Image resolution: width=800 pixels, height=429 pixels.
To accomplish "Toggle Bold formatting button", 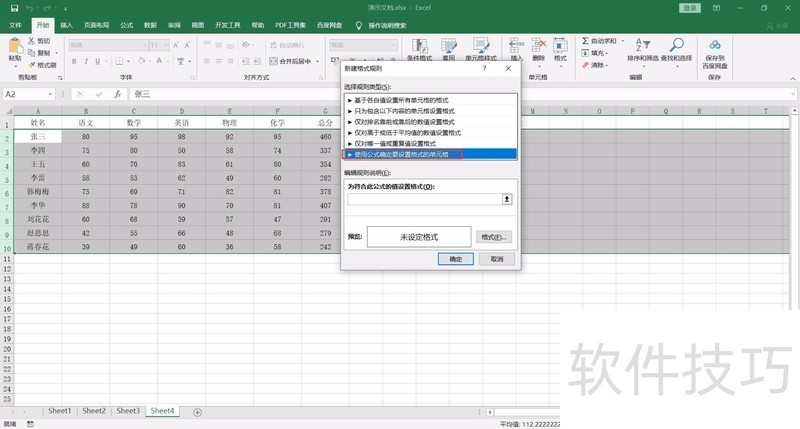I will pyautogui.click(x=74, y=61).
